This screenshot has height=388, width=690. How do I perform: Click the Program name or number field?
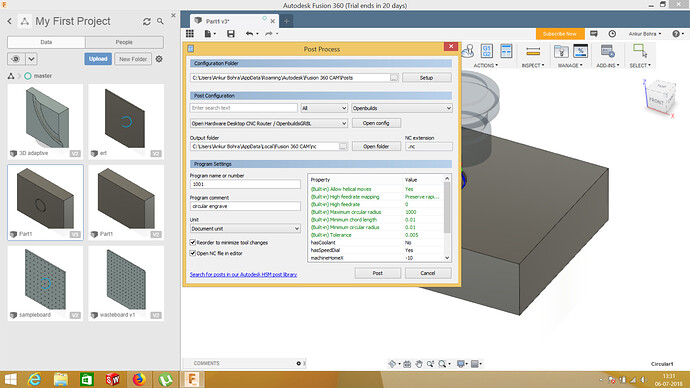[245, 184]
